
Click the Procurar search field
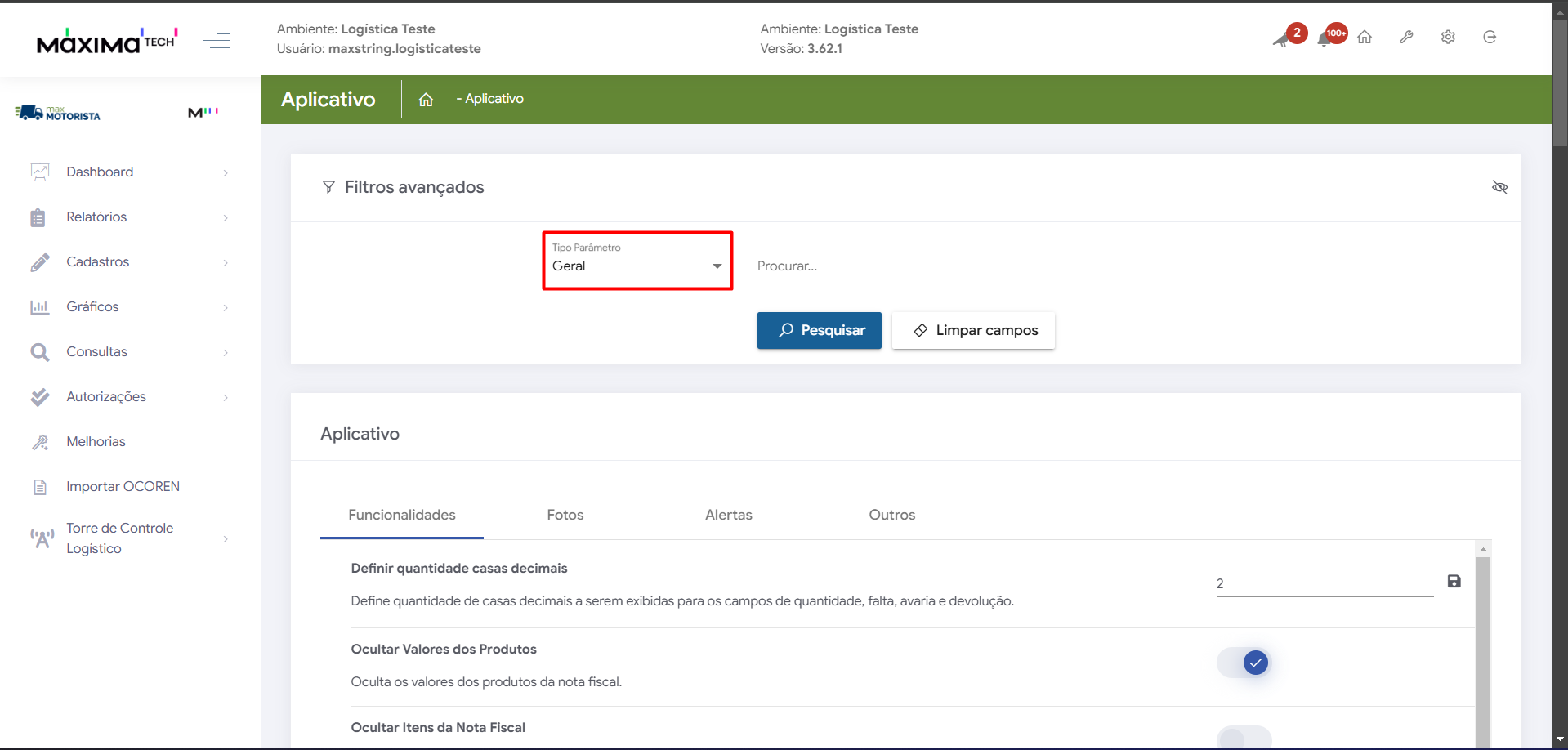point(1048,266)
